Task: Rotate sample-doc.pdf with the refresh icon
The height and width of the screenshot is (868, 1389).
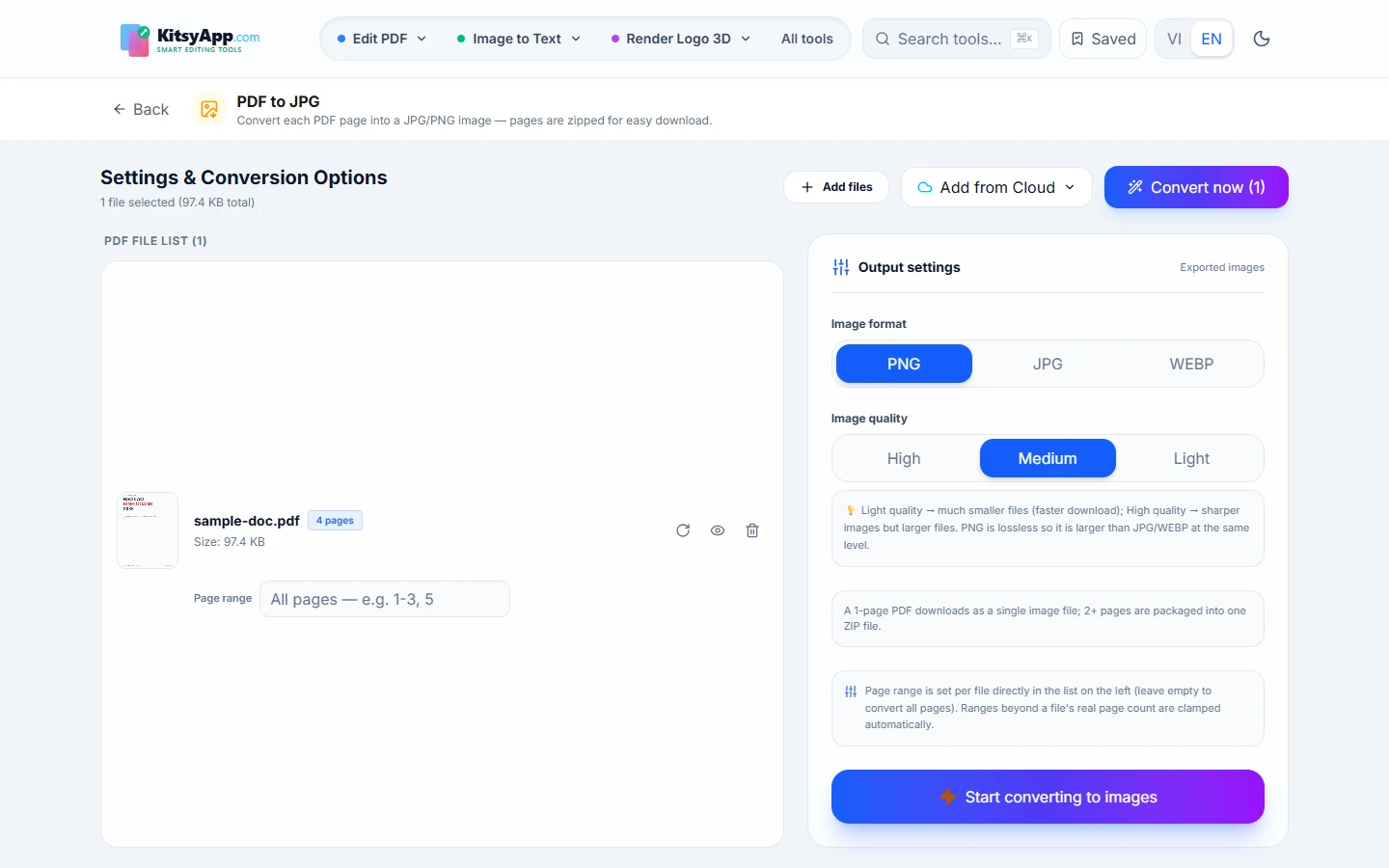Action: [683, 530]
